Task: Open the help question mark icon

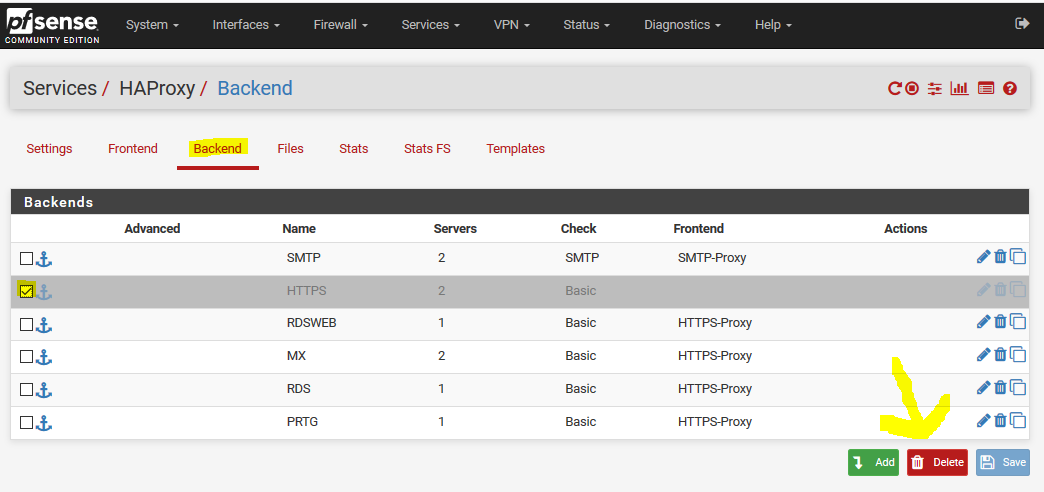Action: click(x=1009, y=88)
